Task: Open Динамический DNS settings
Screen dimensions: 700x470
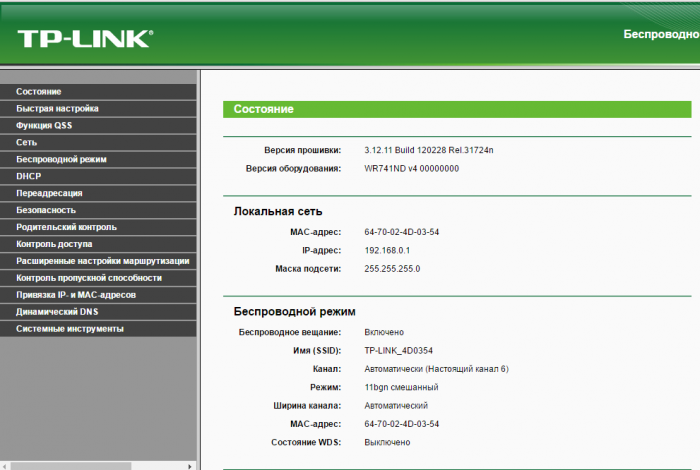Action: click(x=56, y=312)
